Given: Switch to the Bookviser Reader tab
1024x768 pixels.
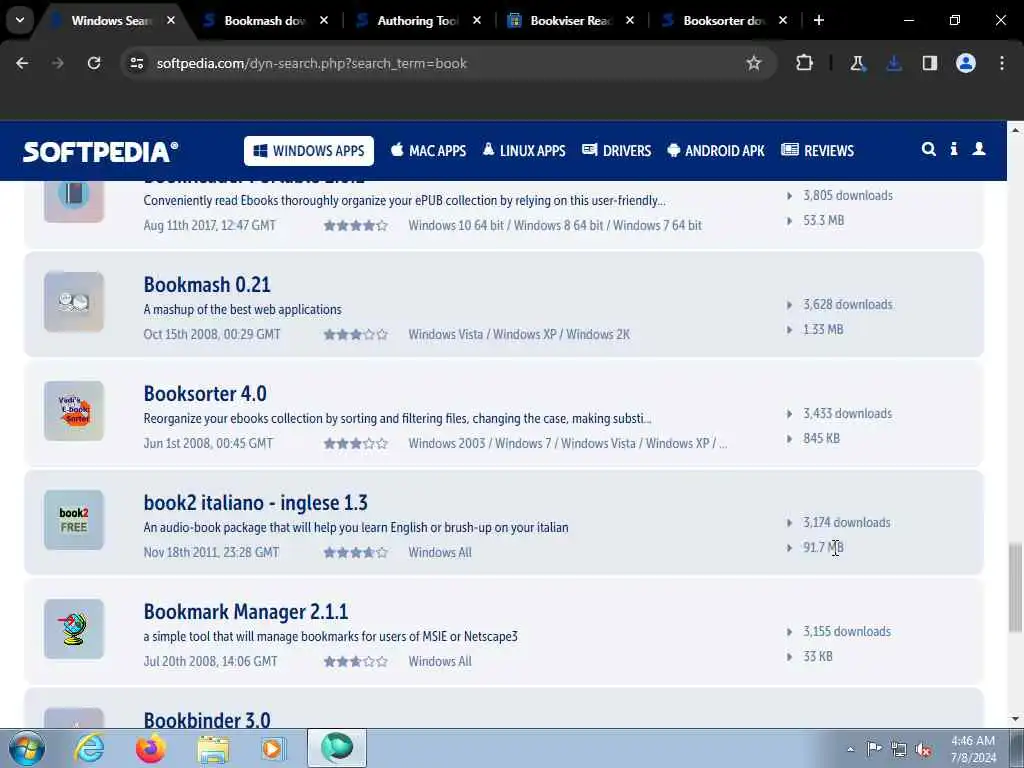Looking at the screenshot, I should coord(571,21).
